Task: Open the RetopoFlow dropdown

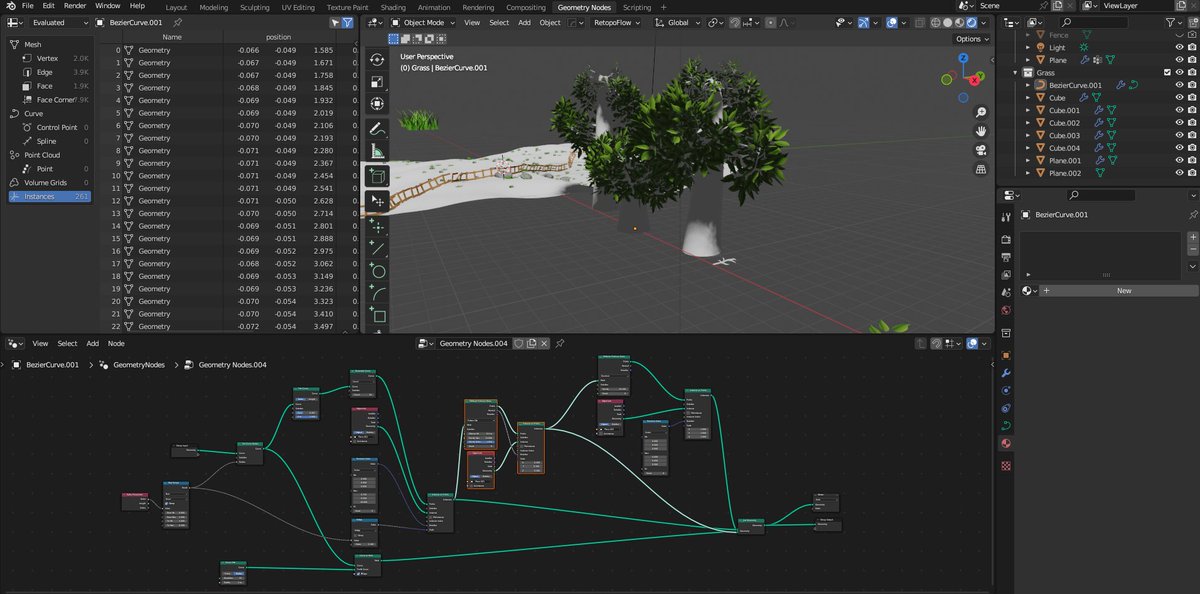Action: point(615,22)
